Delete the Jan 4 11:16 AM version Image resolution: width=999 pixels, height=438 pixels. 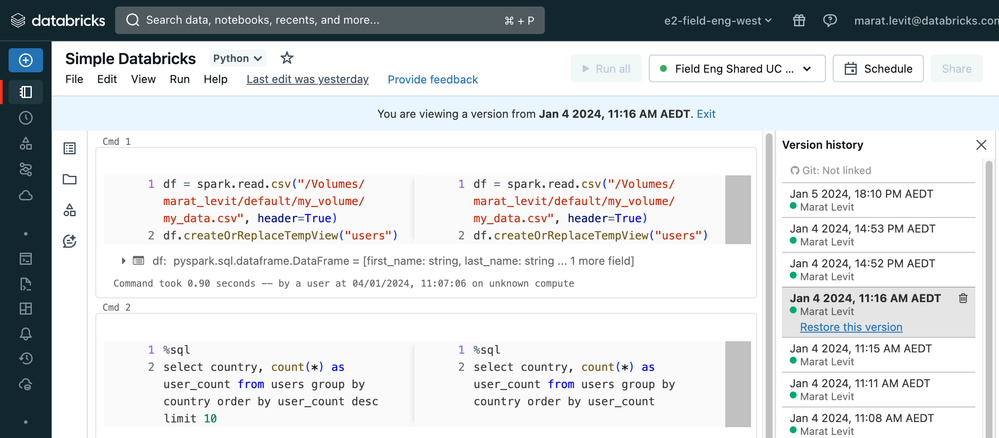pyautogui.click(x=962, y=298)
